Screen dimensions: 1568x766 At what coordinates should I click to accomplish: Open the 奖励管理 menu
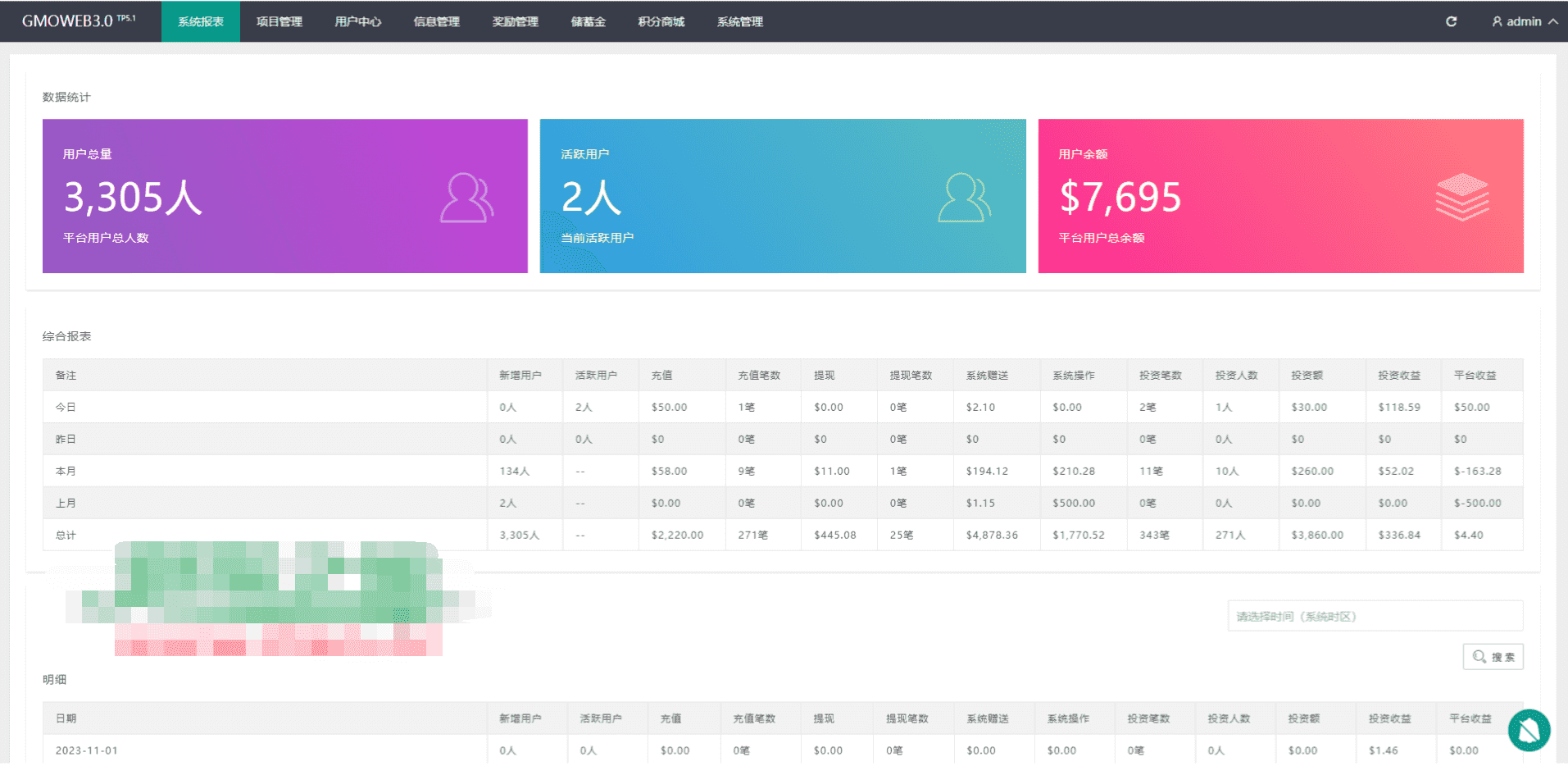point(516,21)
